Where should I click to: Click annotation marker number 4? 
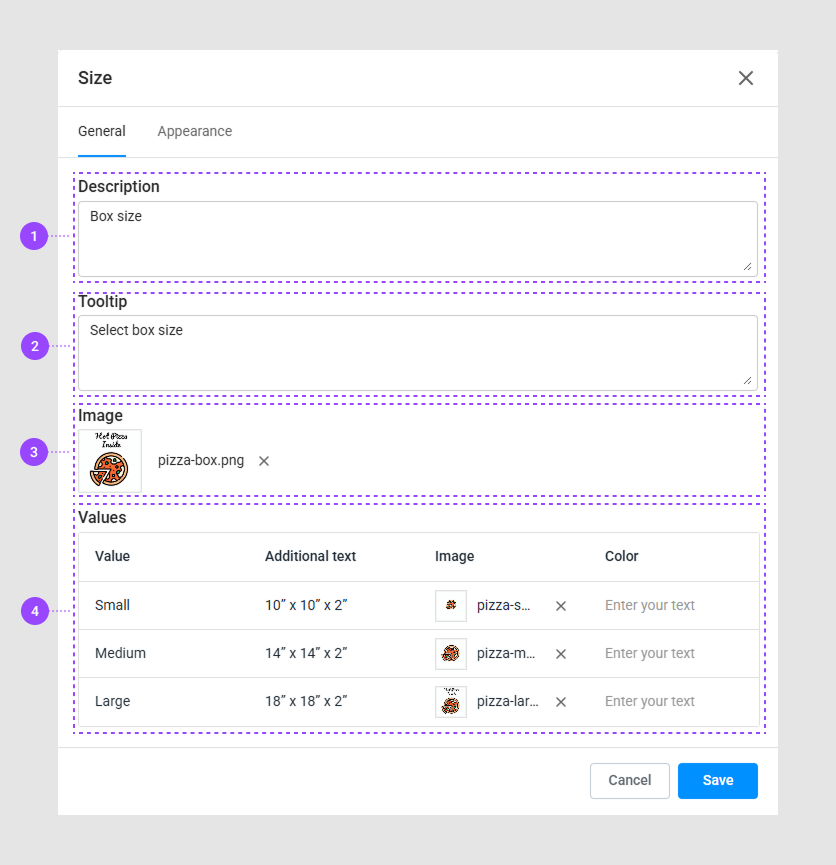[x=35, y=611]
